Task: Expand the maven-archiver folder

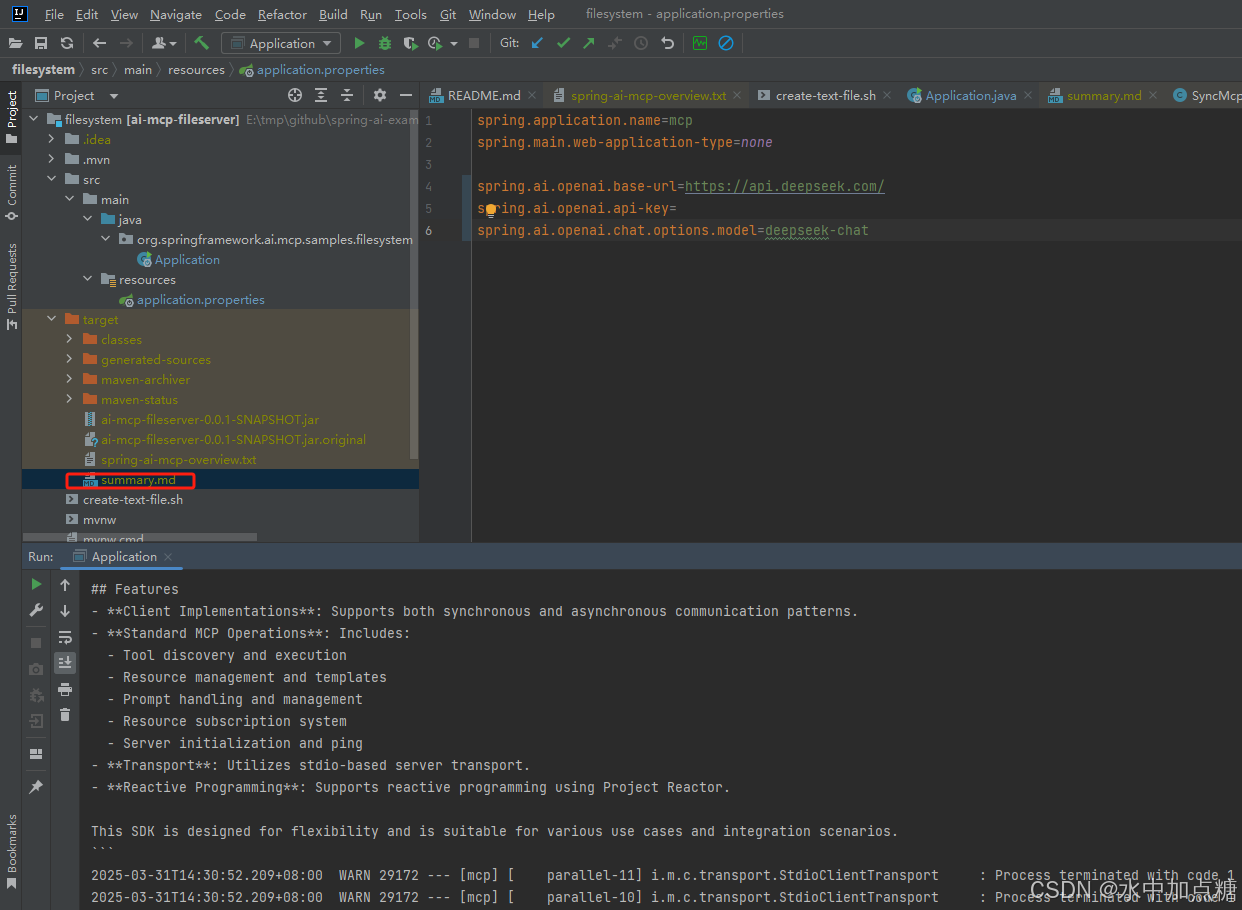Action: pos(70,379)
